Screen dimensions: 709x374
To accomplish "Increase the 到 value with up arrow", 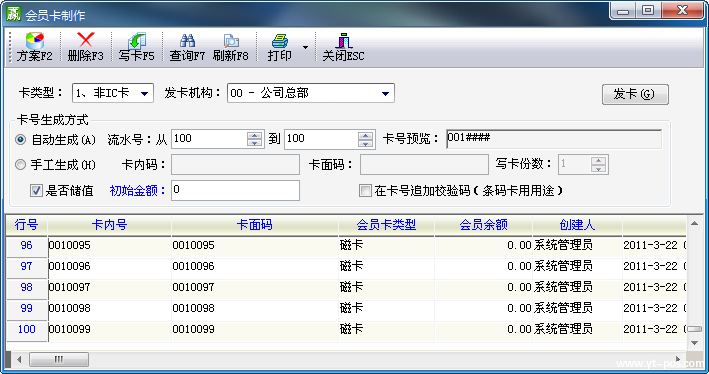I will click(365, 135).
